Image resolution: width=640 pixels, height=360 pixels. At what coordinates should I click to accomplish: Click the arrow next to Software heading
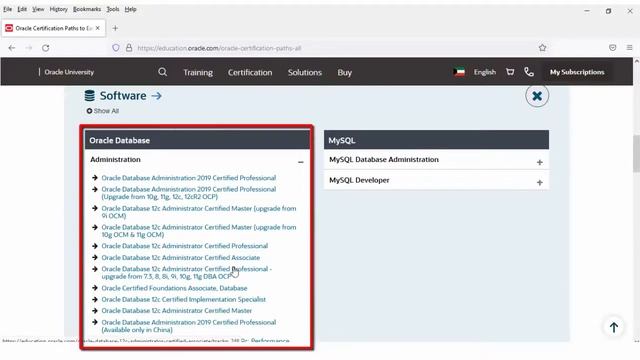157,96
